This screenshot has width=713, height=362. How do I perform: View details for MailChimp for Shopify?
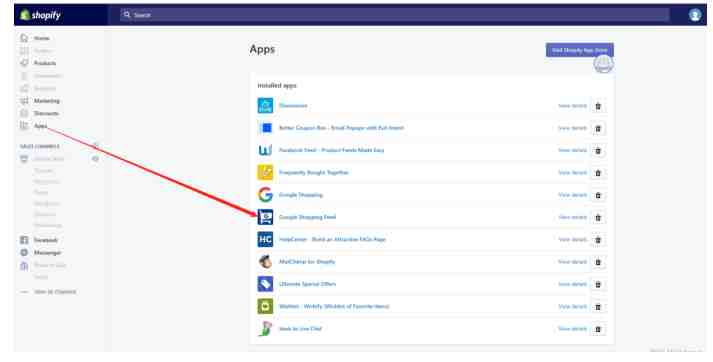click(572, 261)
